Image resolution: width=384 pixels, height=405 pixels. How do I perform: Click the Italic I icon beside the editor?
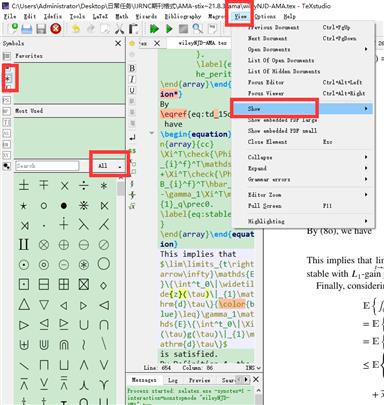pos(132,79)
